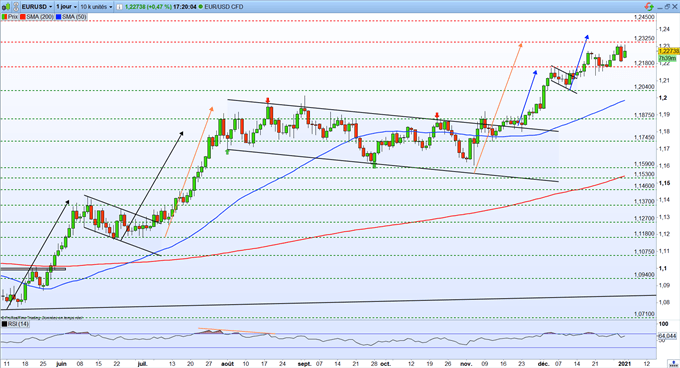This screenshot has width=680, height=368.
Task: Click the black RSI (14) color swatch
Action: tap(4, 324)
